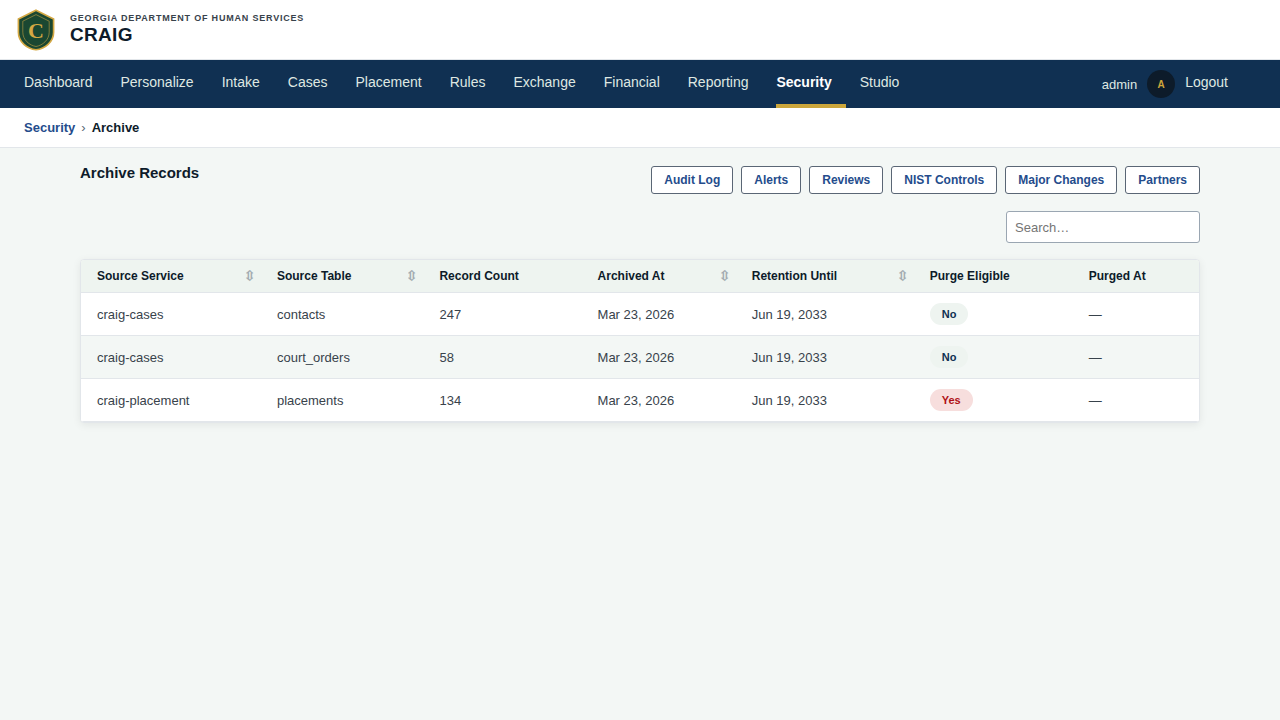The width and height of the screenshot is (1280, 720).
Task: Navigate to Financial
Action: 632,82
